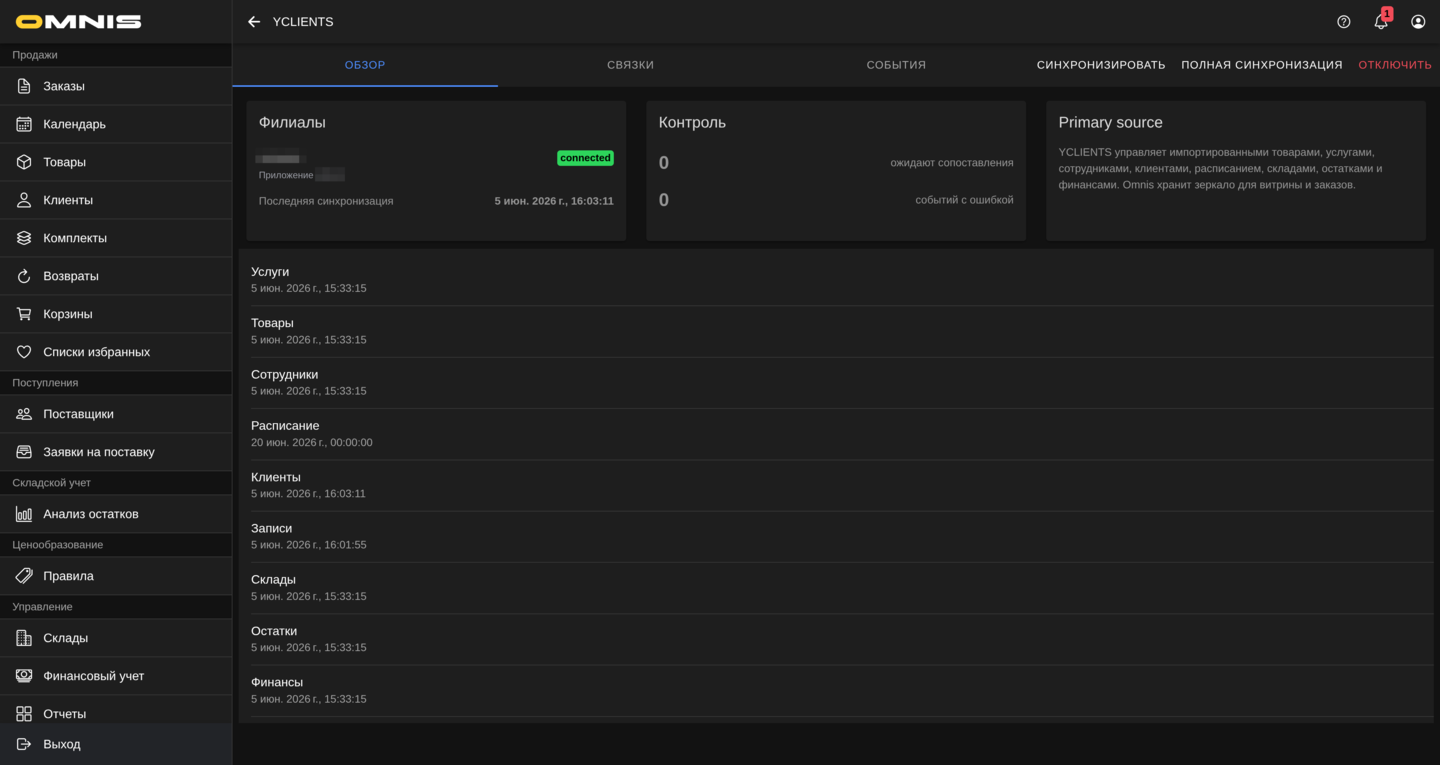Open Списки избранных menu item

116,352
